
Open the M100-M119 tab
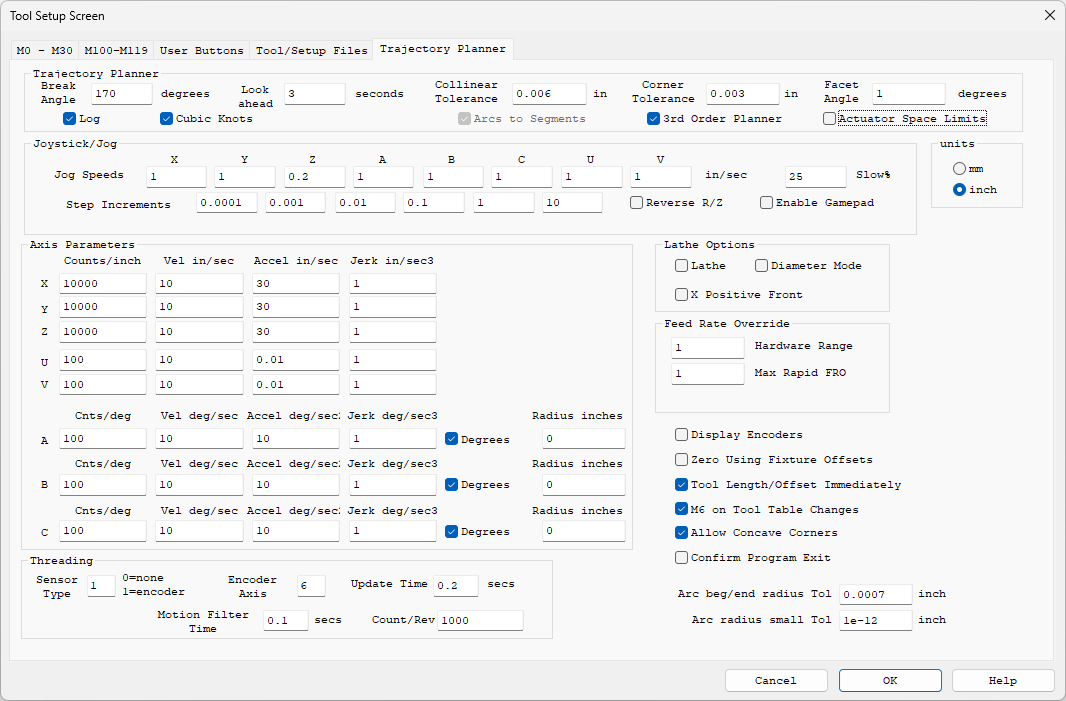[116, 50]
